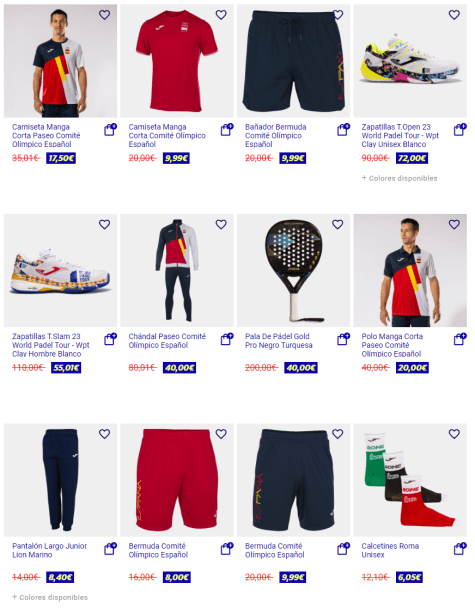Viewport: 475px width, 608px height.
Task: Open Pantalón Largo Junior Lion Marino link
Action: click(x=49, y=550)
